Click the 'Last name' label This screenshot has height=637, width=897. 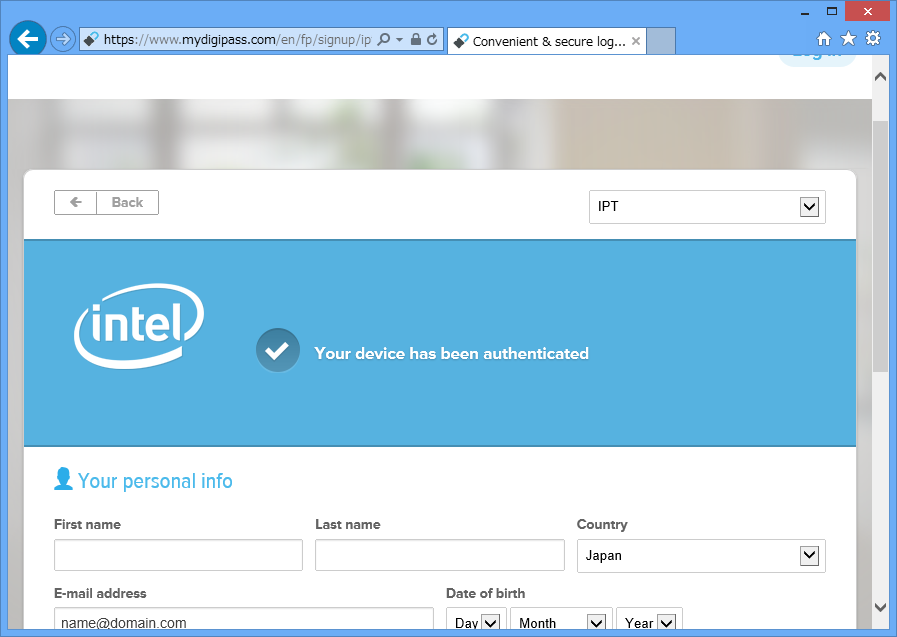pyautogui.click(x=348, y=524)
